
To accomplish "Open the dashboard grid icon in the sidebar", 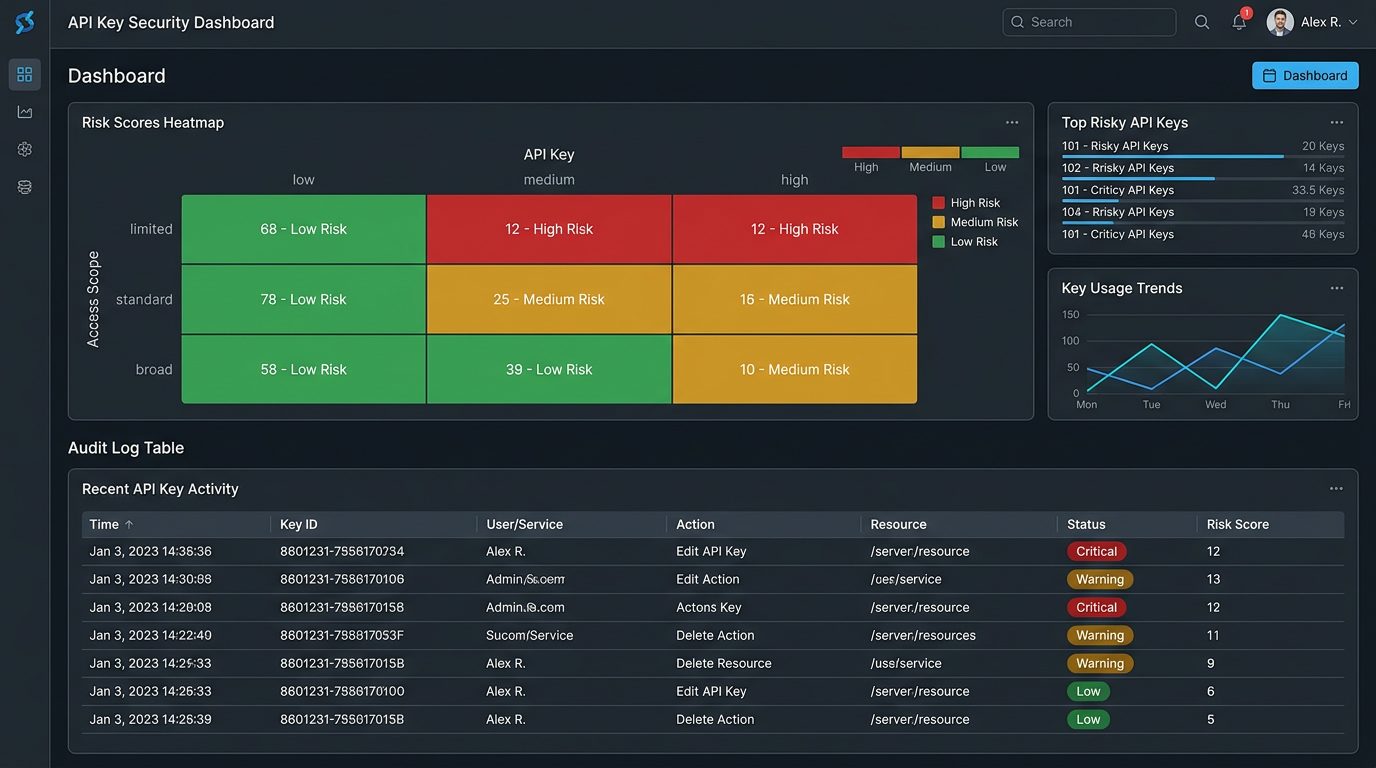I will pyautogui.click(x=25, y=74).
